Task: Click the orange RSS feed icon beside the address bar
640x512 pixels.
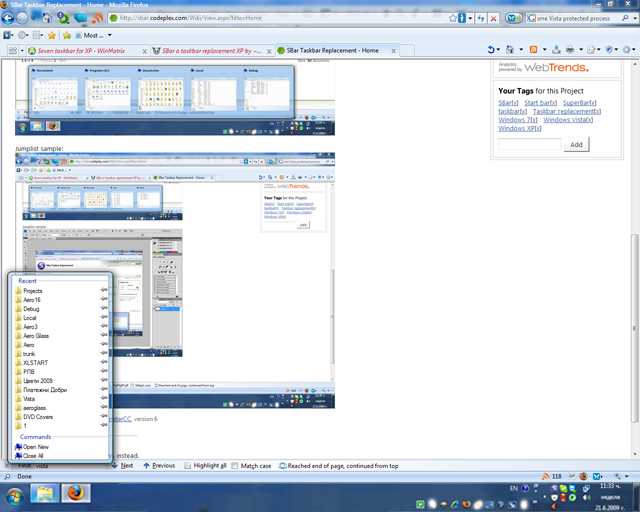Action: (x=97, y=18)
